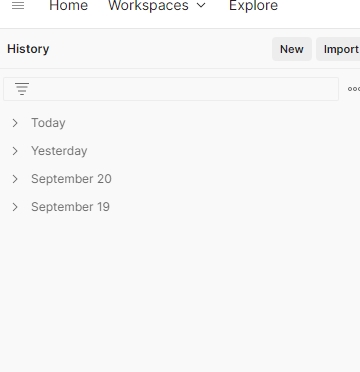Open the three-dots more options icon
Screen dimensions: 360x372
[354, 89]
